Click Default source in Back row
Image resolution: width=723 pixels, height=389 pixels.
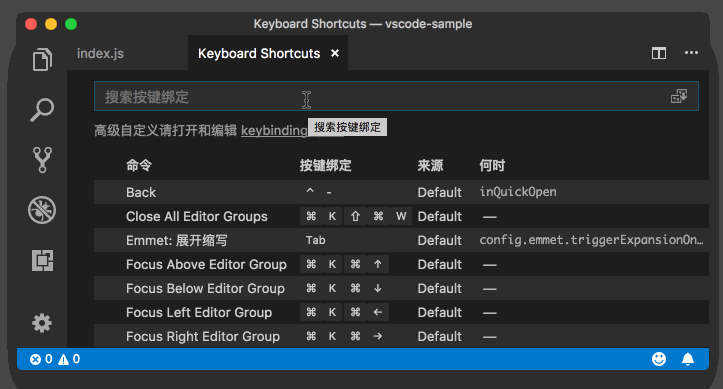[439, 192]
